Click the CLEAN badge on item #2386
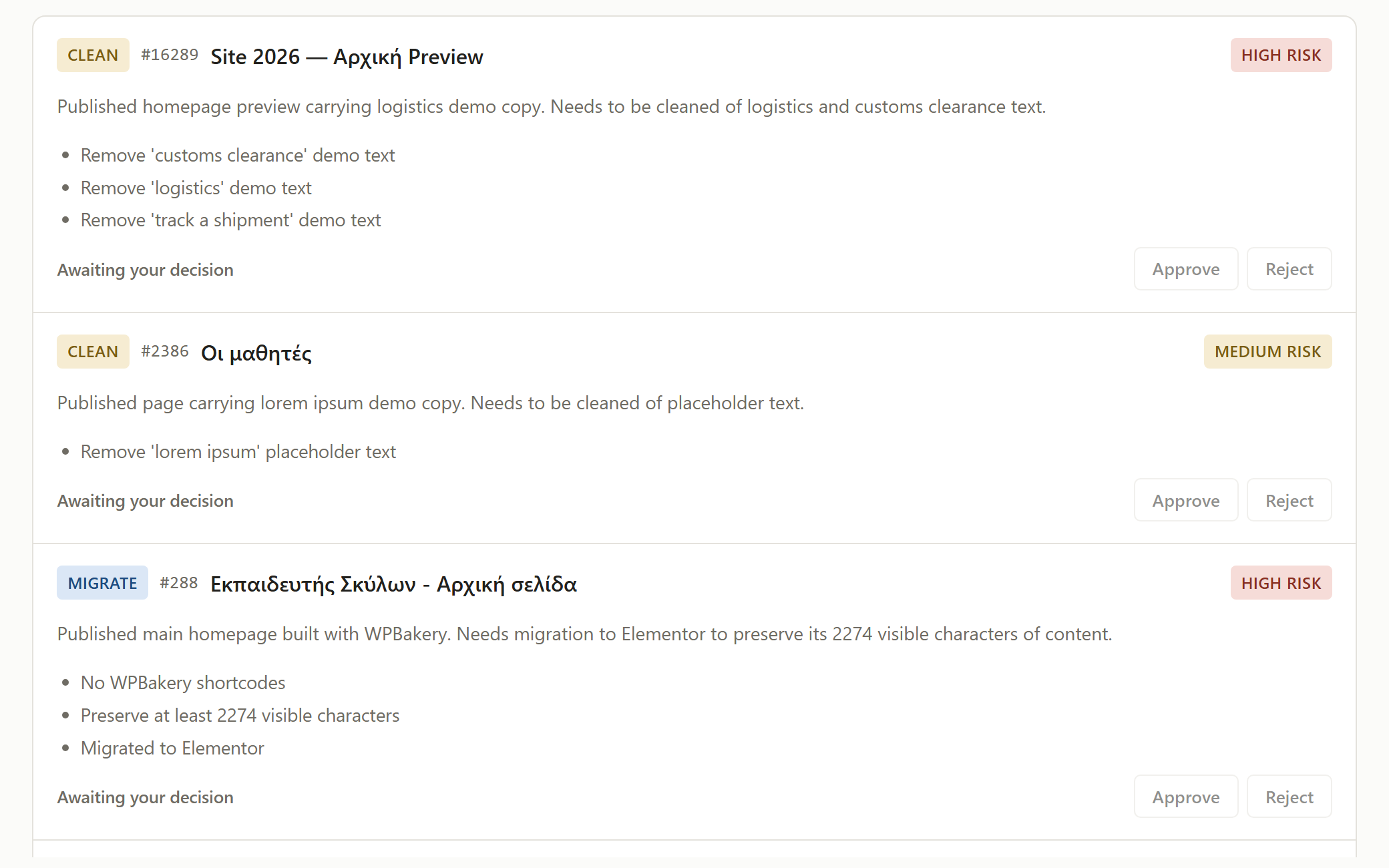Viewport: 1389px width, 868px height. pyautogui.click(x=93, y=352)
